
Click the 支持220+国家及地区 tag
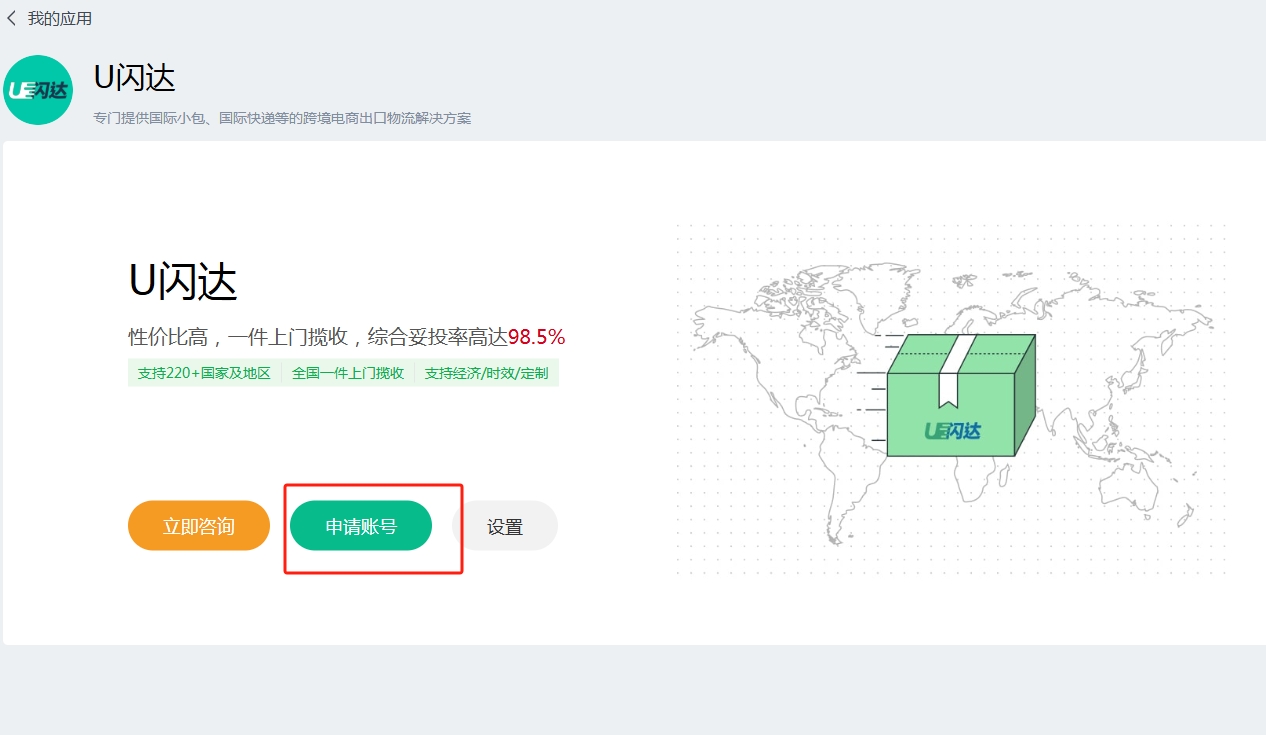tap(204, 373)
